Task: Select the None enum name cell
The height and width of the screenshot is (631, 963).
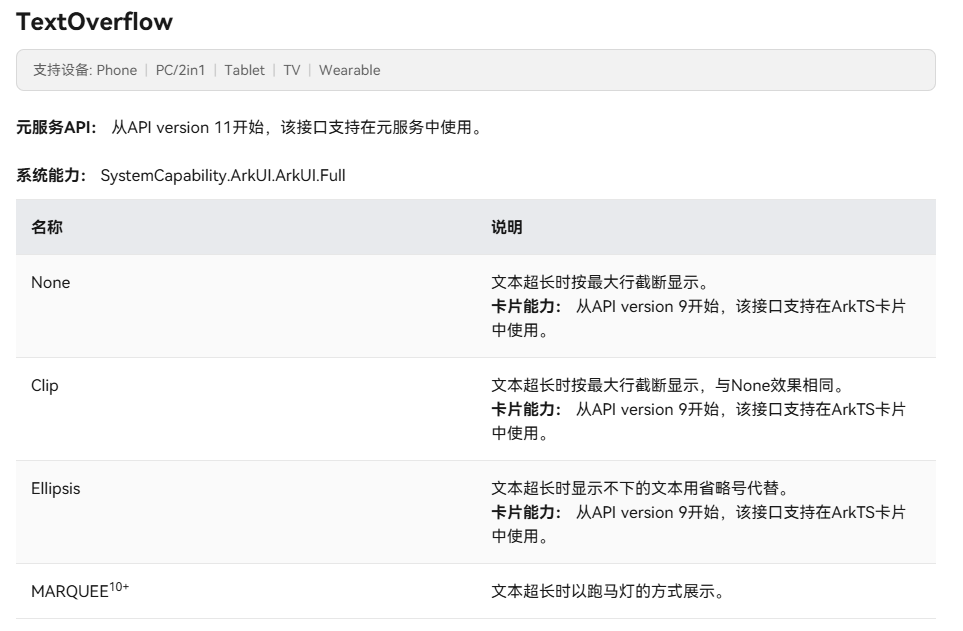Action: click(x=51, y=283)
